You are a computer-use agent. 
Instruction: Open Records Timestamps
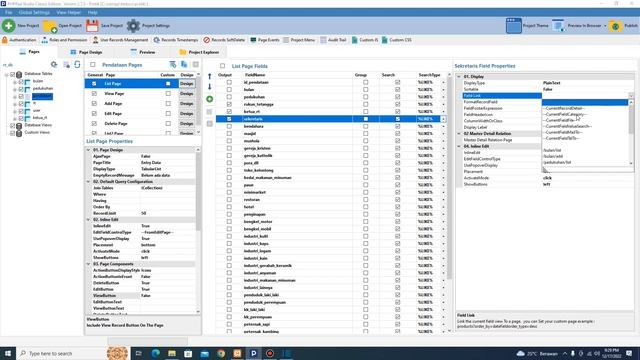pyautogui.click(x=176, y=40)
